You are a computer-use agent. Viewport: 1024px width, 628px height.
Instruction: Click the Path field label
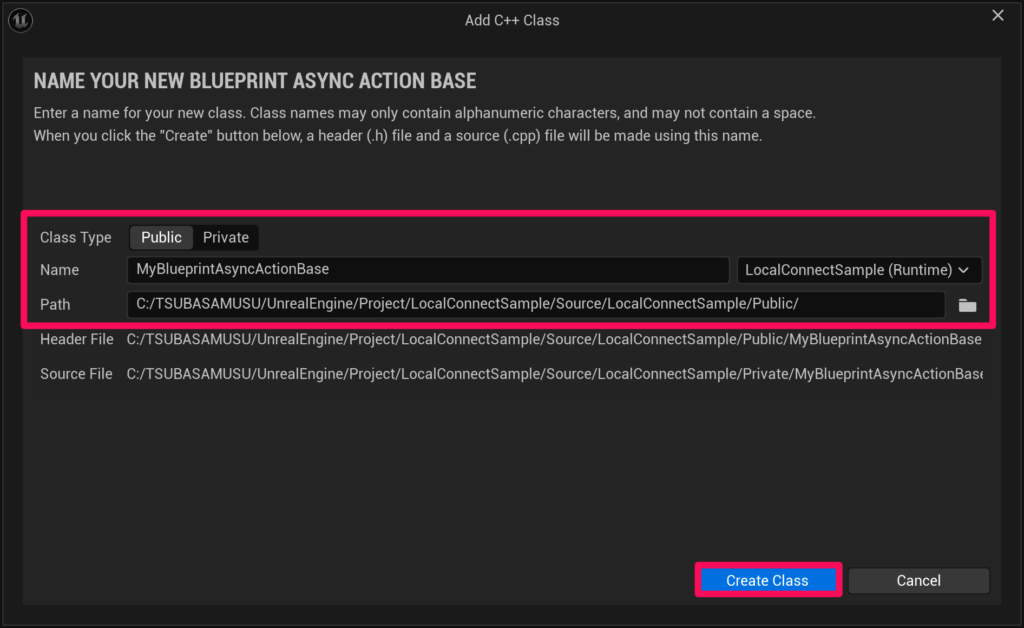55,304
